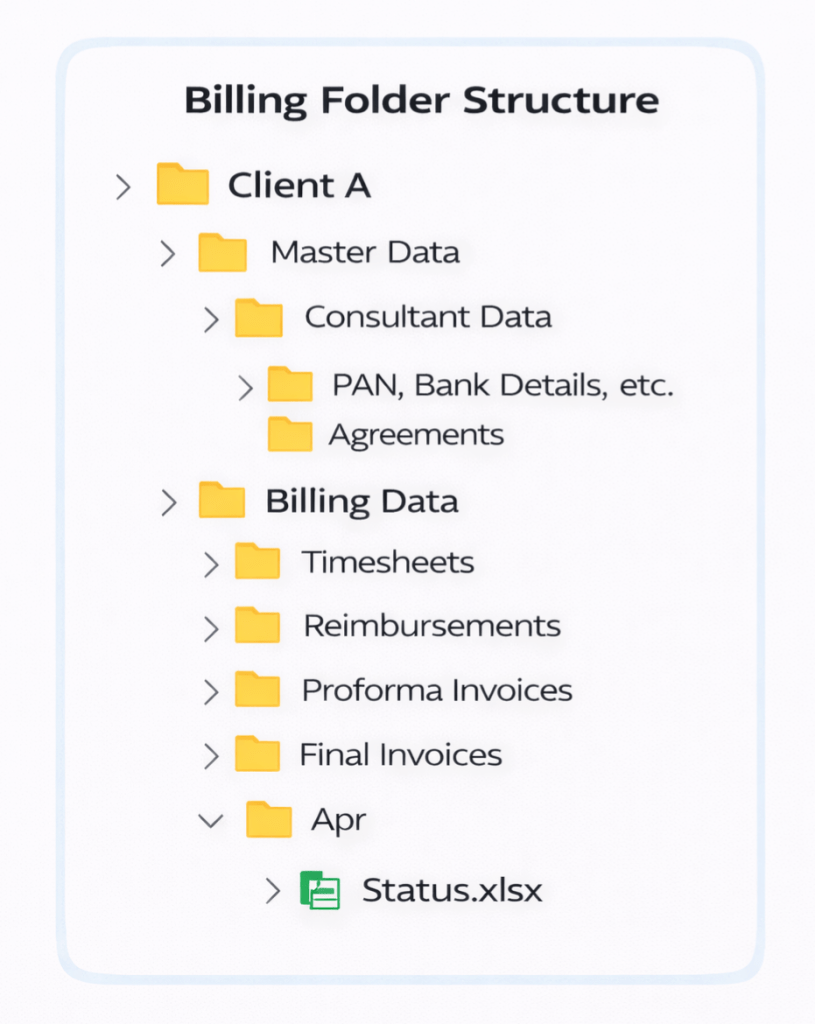This screenshot has width=815, height=1024.
Task: Select the PAN, Bank Details, etc. label
Action: tap(503, 385)
